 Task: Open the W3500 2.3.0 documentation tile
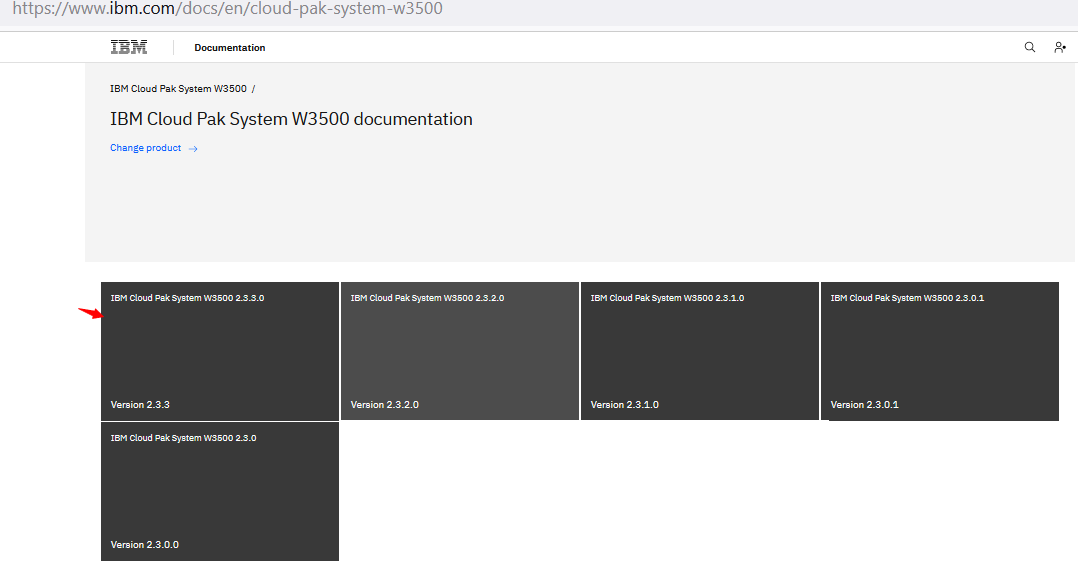coord(220,491)
